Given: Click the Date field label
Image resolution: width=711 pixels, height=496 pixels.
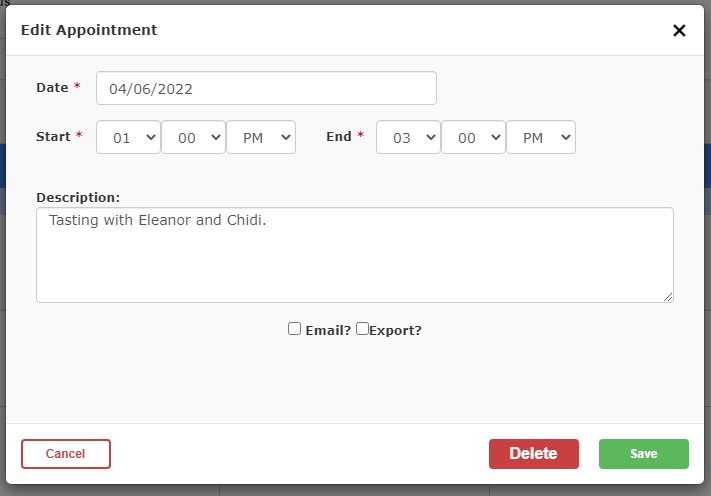Looking at the screenshot, I should click(52, 88).
